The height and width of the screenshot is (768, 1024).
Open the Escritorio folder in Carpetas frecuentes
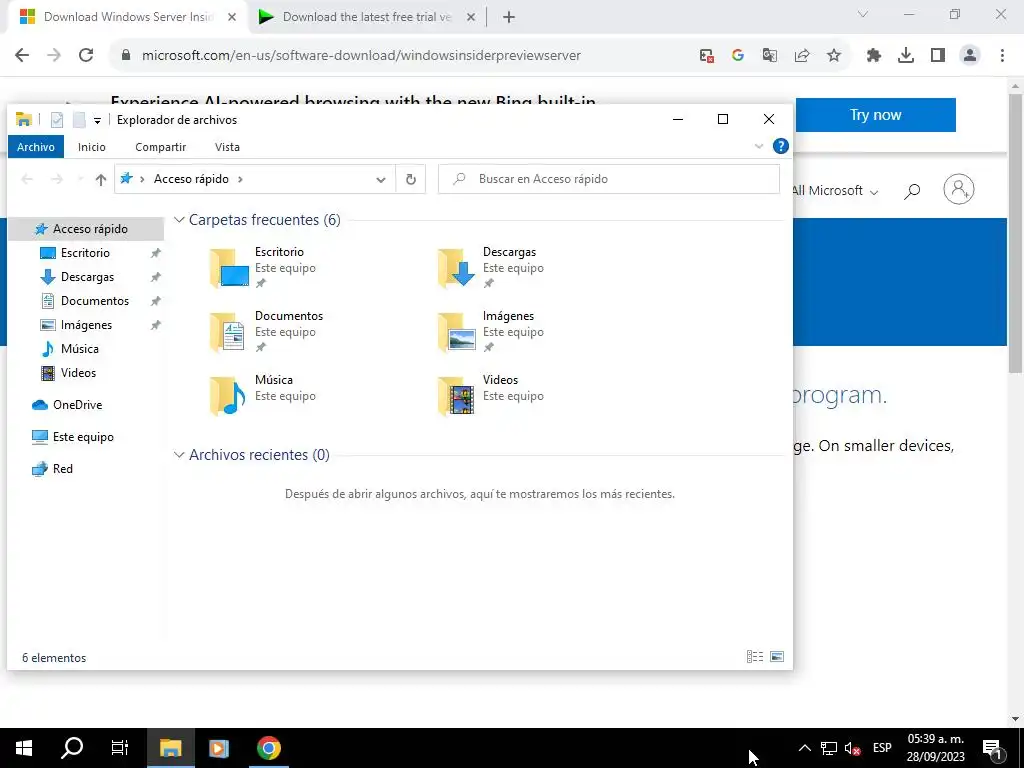pyautogui.click(x=264, y=268)
